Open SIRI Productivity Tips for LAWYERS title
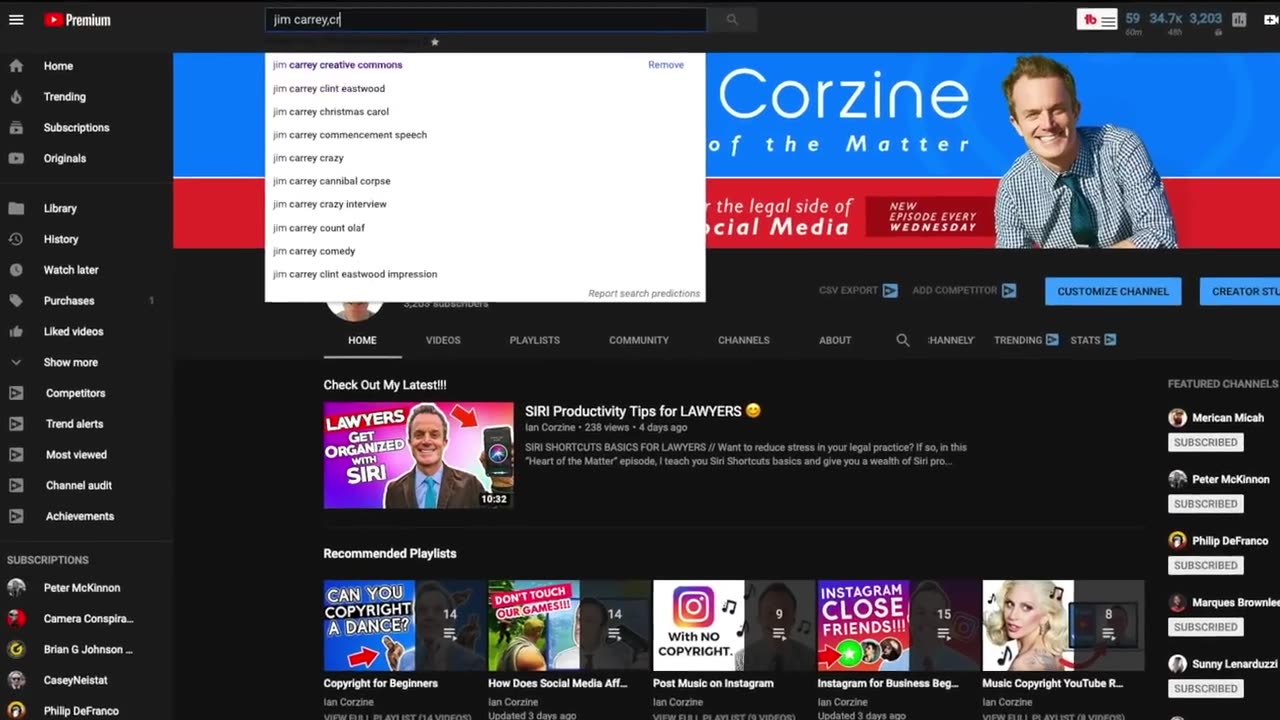1280x720 pixels. point(643,411)
